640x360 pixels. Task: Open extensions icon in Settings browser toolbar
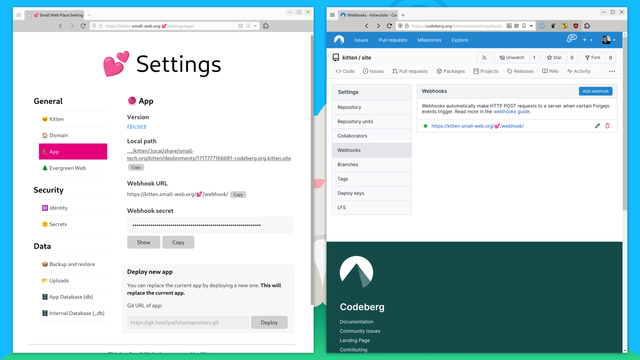tap(266, 26)
